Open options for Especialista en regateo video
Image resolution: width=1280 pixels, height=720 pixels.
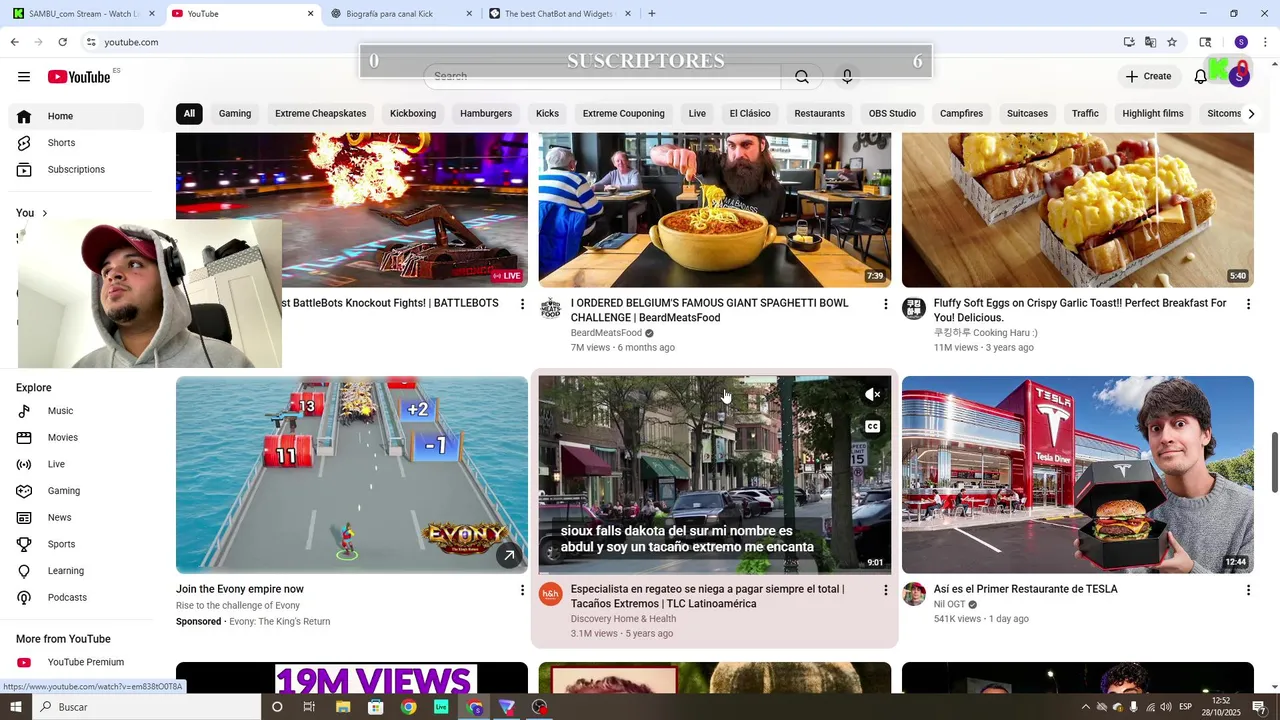(885, 591)
